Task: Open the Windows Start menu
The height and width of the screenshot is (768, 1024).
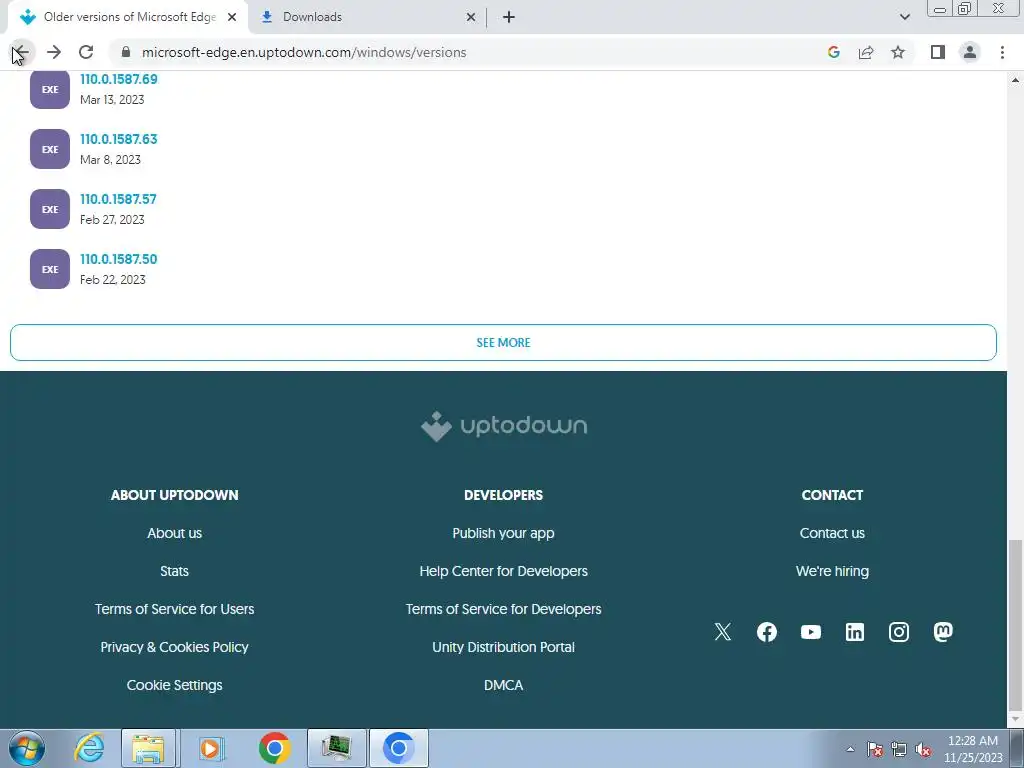Action: (x=27, y=748)
